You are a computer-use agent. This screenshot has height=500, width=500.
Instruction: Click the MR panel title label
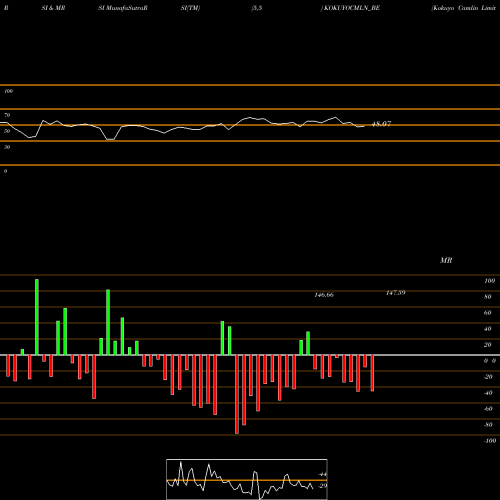click(x=446, y=260)
